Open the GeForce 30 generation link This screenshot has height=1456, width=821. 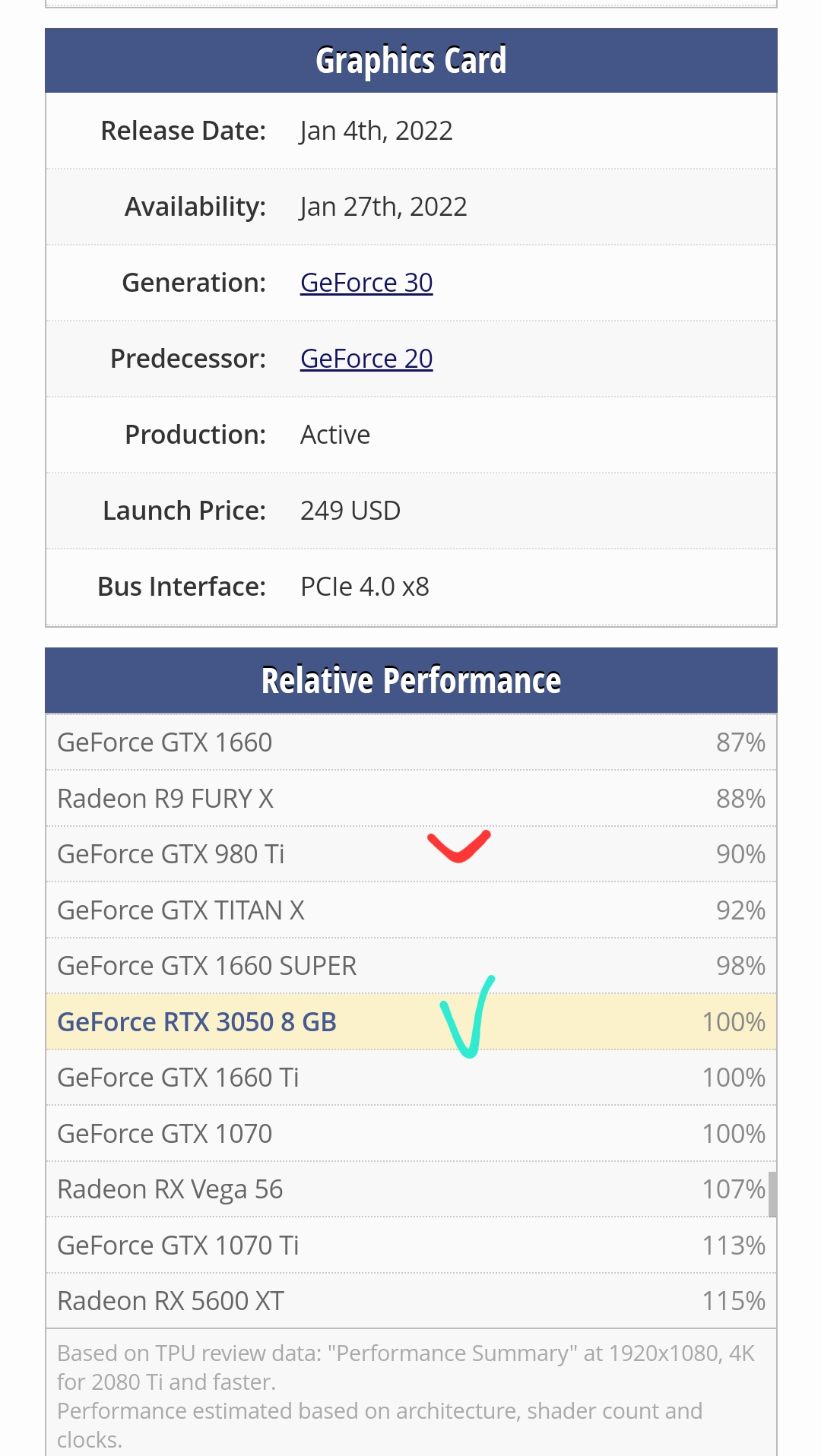click(x=366, y=283)
